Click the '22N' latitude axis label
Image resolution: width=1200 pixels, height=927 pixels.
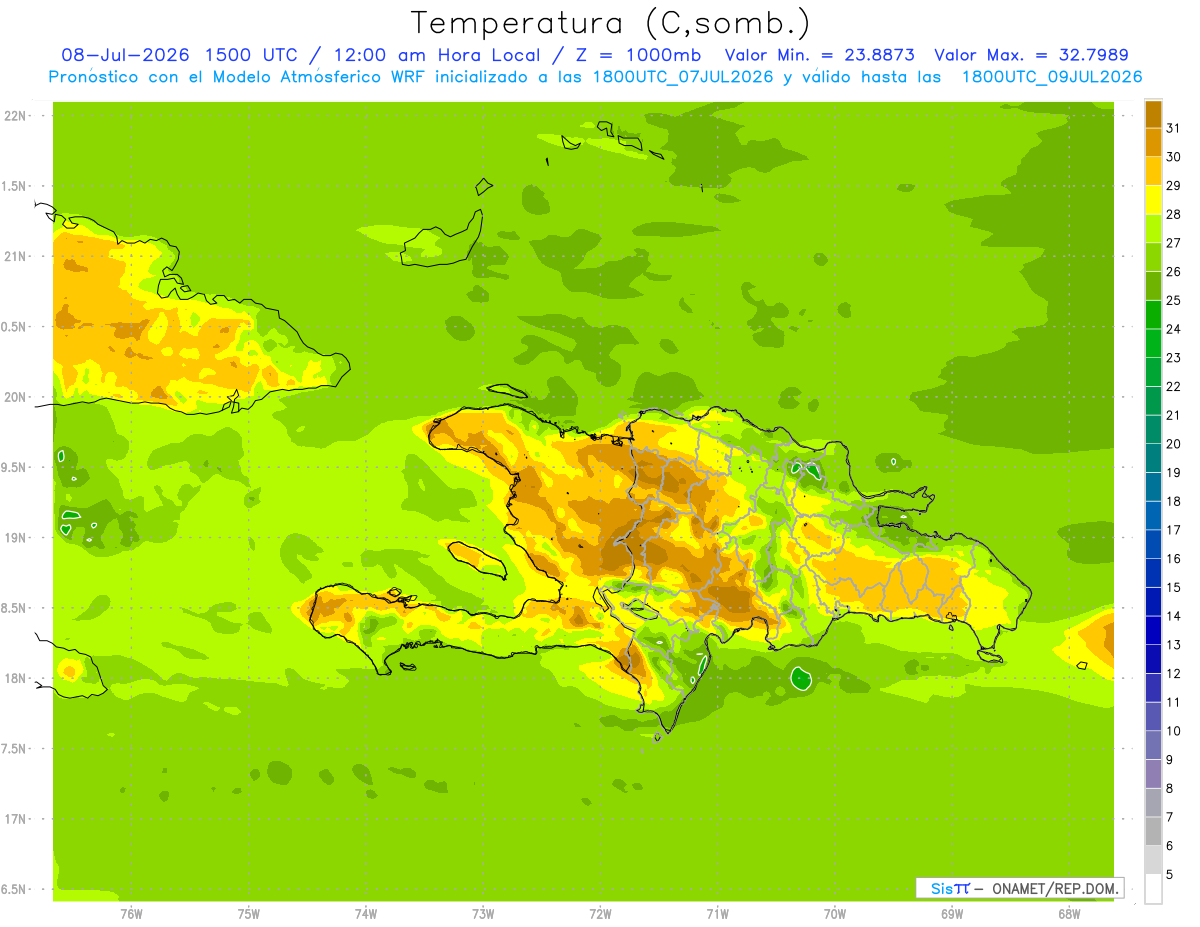(14, 116)
